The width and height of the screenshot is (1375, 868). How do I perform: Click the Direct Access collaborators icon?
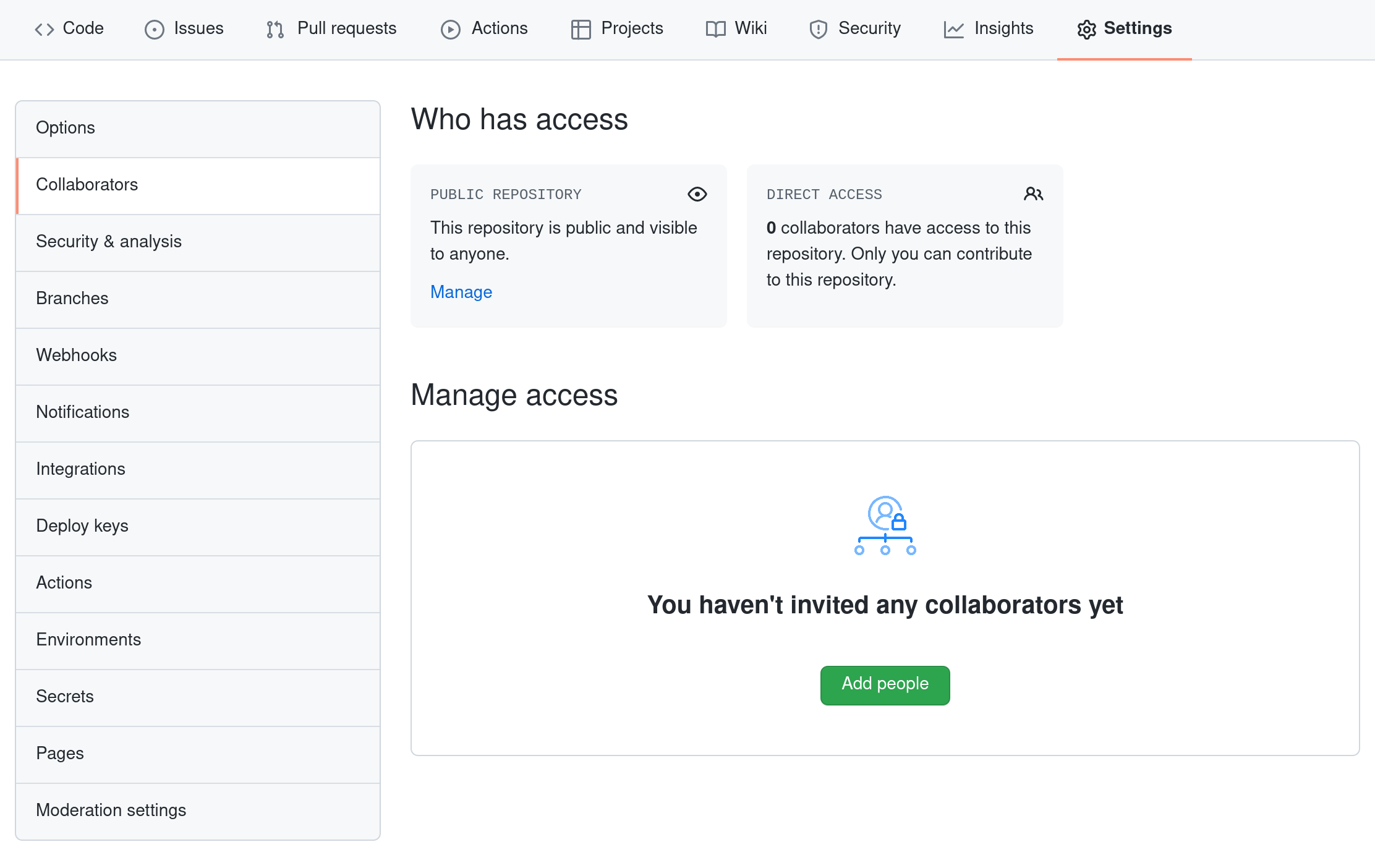[1033, 194]
